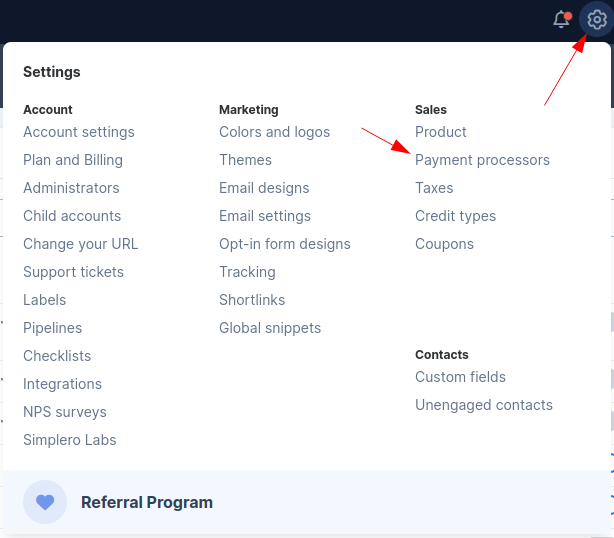The height and width of the screenshot is (538, 614).
Task: Select Unengaged contacts
Action: point(484,405)
